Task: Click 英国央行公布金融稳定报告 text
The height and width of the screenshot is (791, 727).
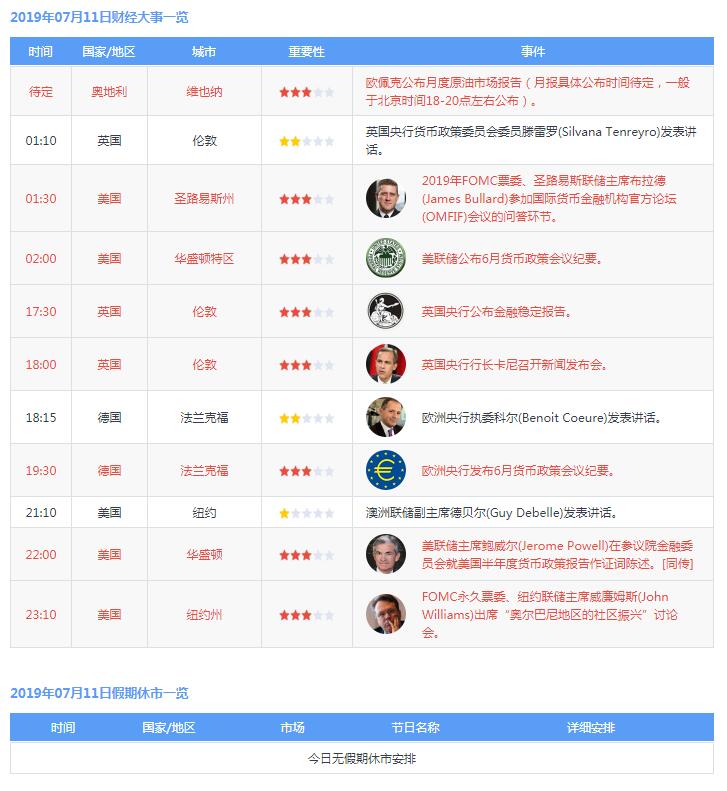Action: [496, 312]
